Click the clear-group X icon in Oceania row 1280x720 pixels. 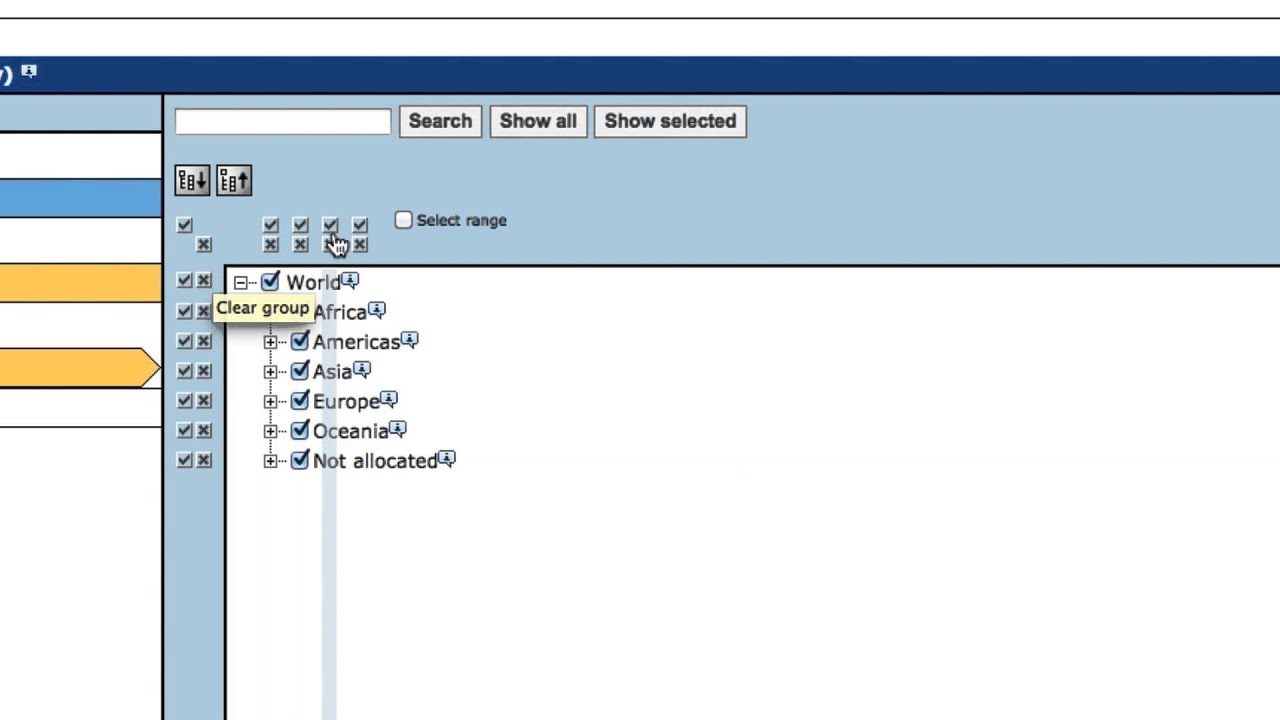coord(204,430)
